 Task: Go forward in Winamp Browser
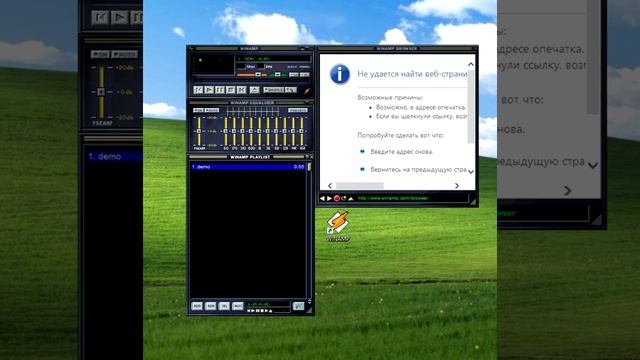329,198
